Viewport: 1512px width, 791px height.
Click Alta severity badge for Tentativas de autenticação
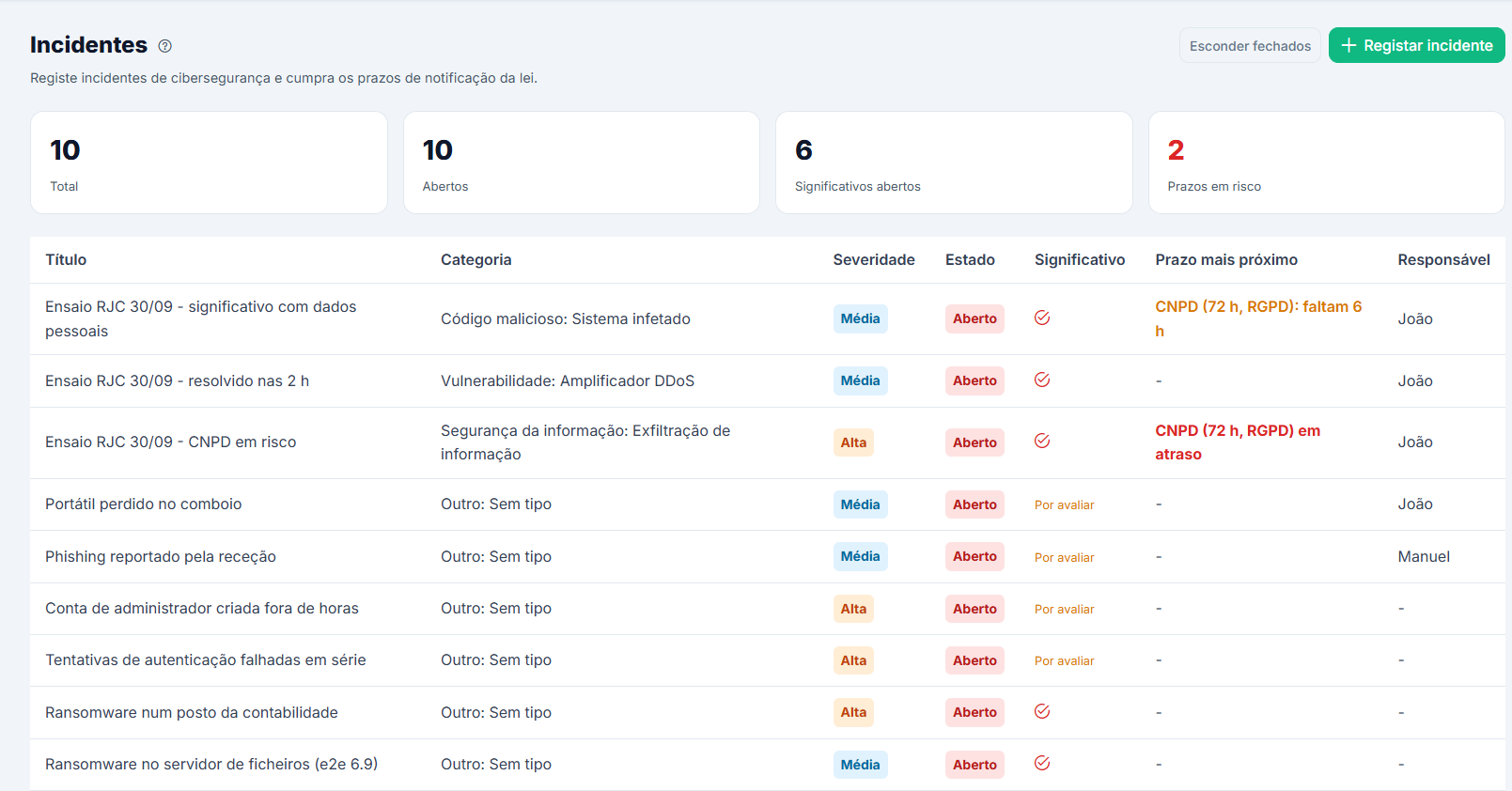coord(853,660)
